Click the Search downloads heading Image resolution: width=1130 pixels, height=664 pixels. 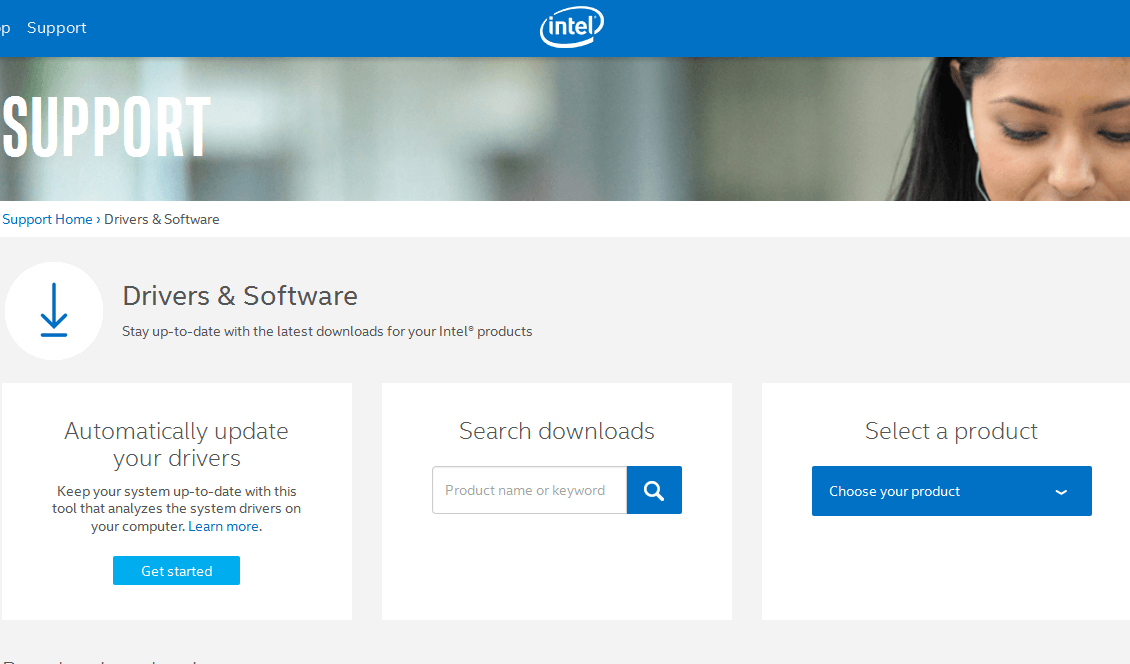(x=556, y=431)
